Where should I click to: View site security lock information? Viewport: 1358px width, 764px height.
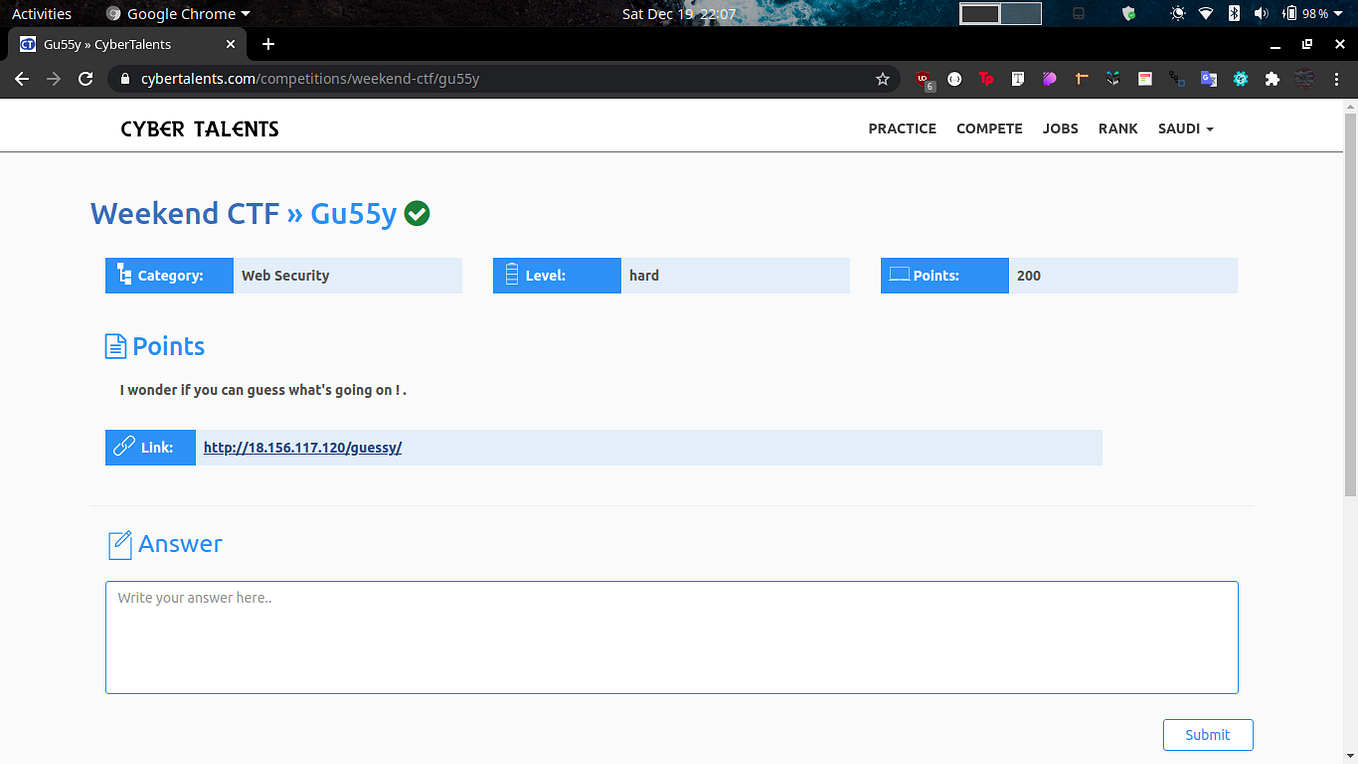tap(125, 79)
